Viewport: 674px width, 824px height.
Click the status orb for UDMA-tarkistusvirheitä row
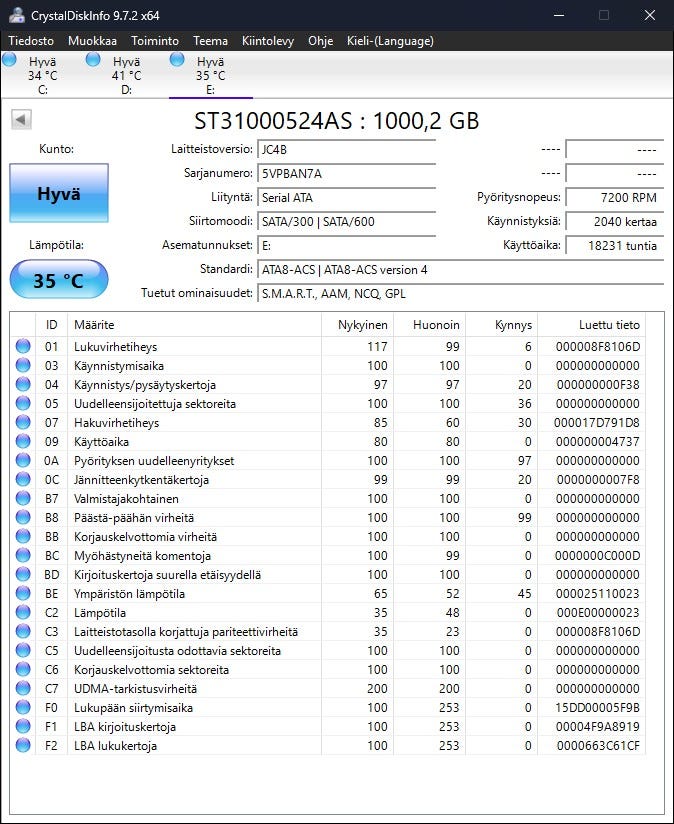coord(23,689)
